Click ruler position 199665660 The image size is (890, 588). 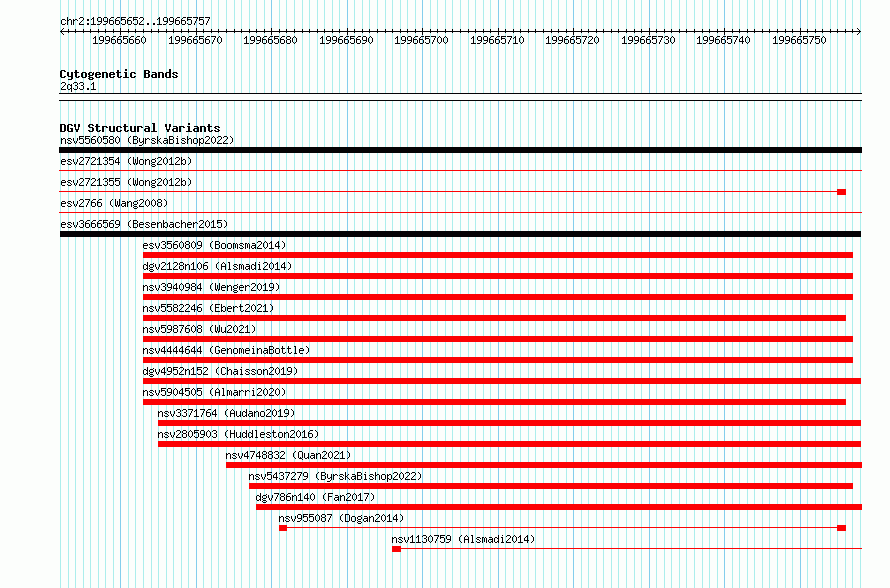[119, 40]
